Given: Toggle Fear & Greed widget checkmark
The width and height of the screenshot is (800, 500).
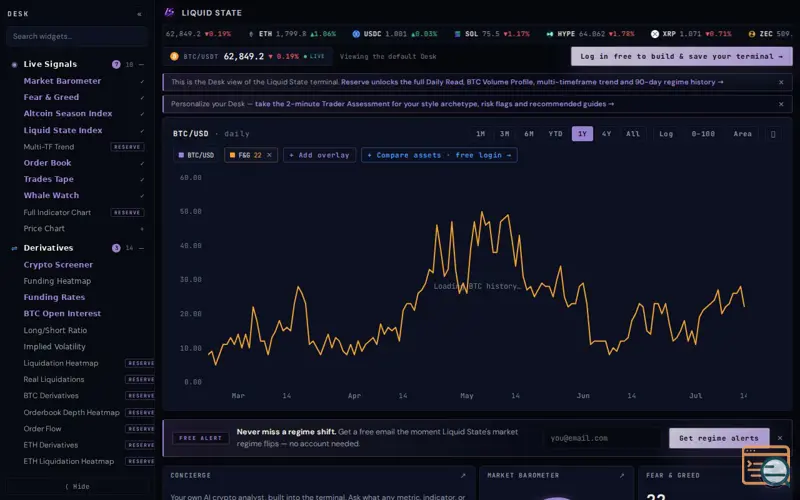Looking at the screenshot, I should (x=142, y=98).
